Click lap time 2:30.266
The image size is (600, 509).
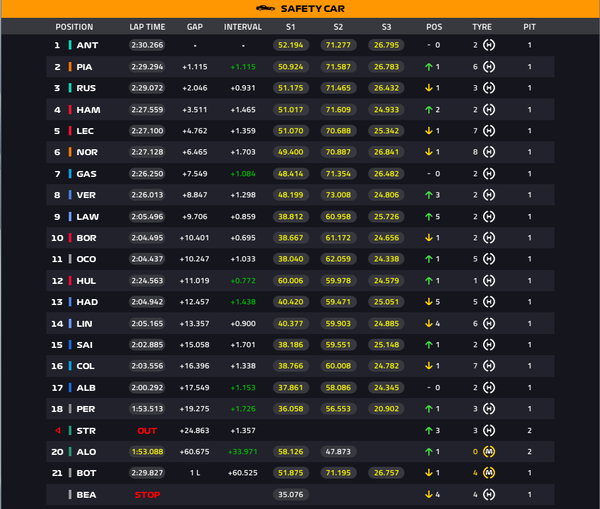point(147,45)
